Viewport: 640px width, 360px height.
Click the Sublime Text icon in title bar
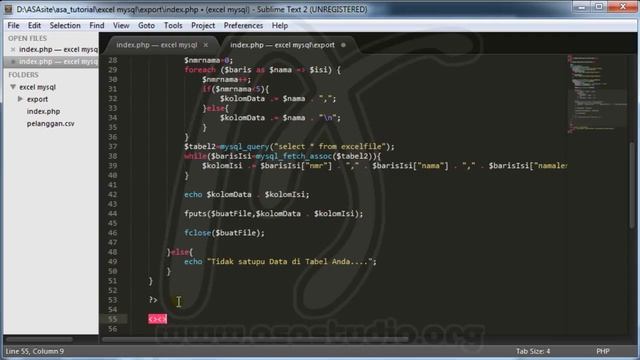(x=8, y=9)
